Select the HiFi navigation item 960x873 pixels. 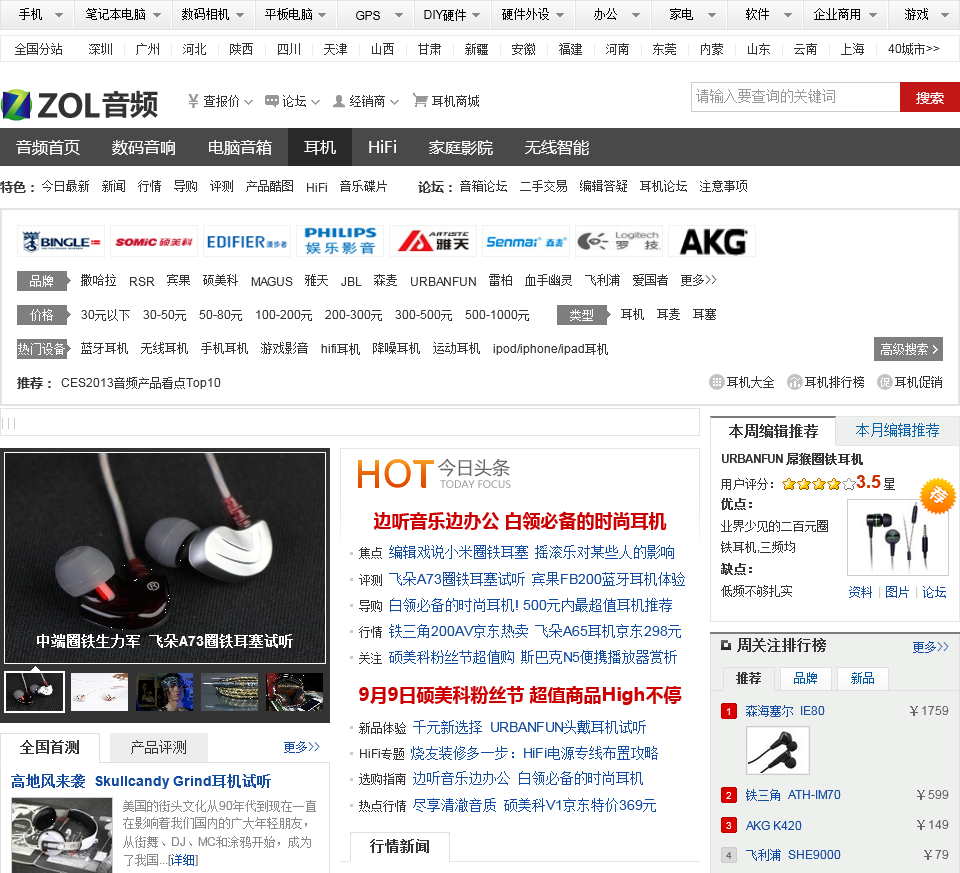pyautogui.click(x=382, y=147)
